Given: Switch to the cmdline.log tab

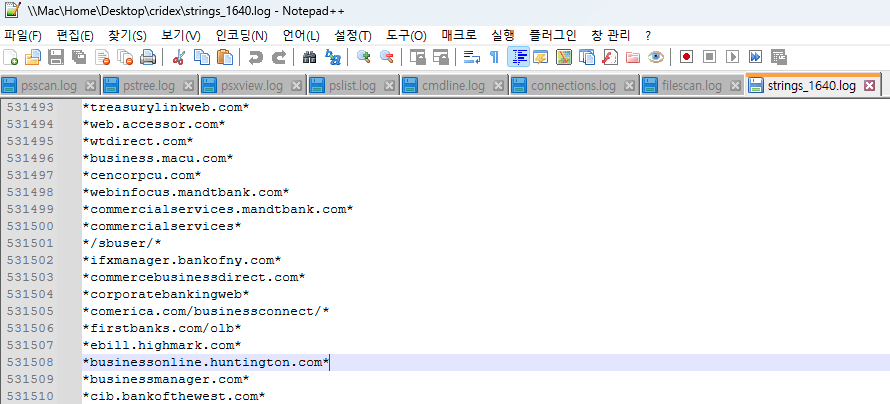Looking at the screenshot, I should click(453, 86).
